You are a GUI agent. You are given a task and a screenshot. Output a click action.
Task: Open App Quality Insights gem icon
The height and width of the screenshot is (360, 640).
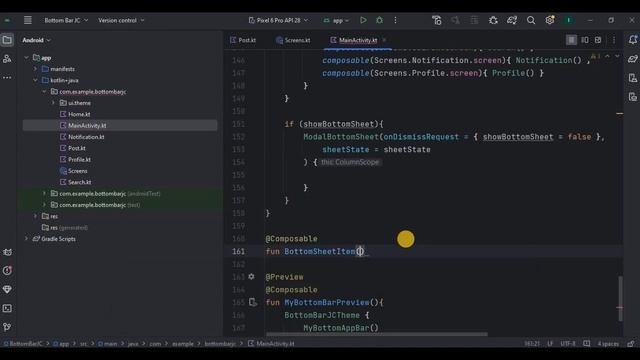coord(7,289)
